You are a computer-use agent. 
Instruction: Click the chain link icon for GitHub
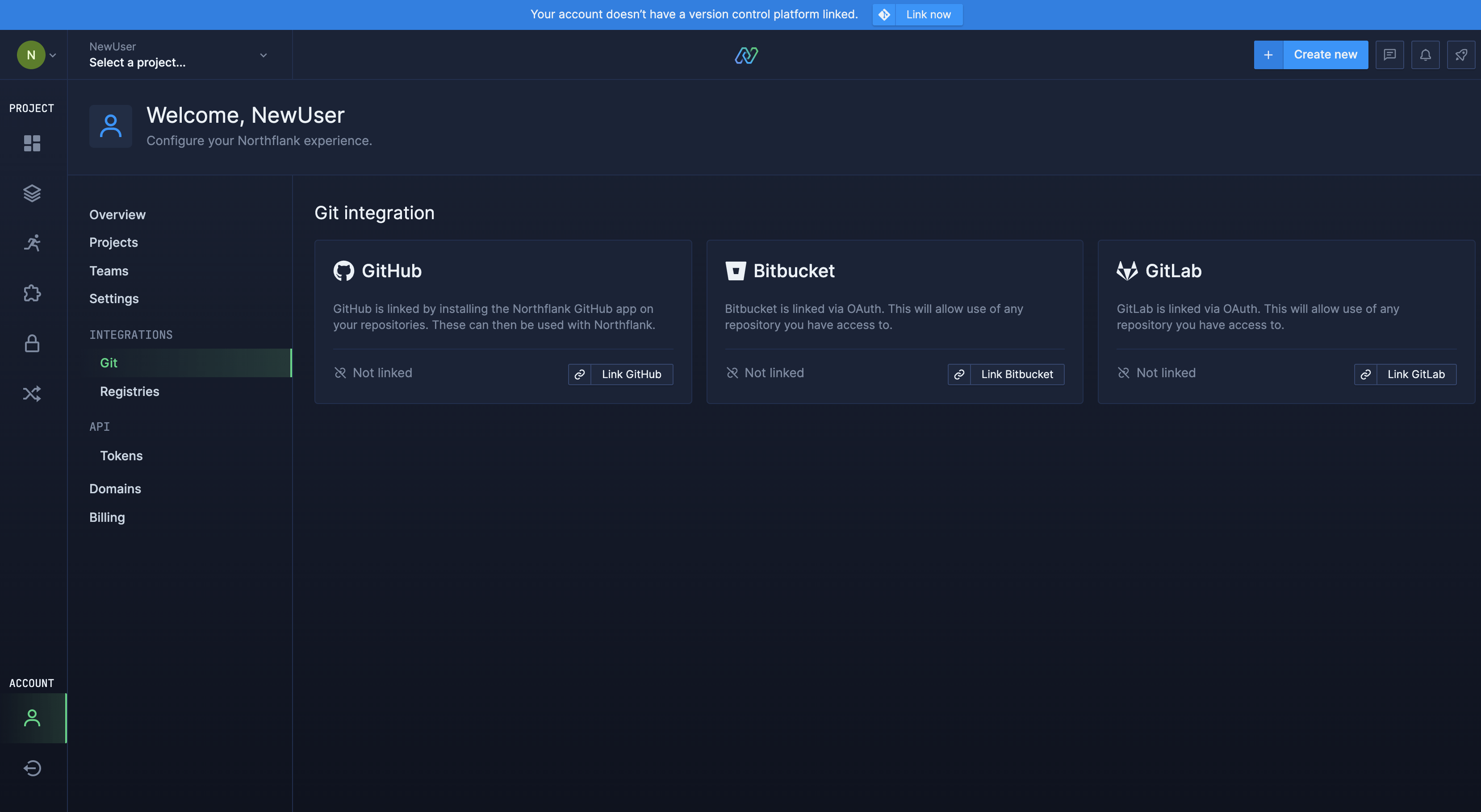580,374
